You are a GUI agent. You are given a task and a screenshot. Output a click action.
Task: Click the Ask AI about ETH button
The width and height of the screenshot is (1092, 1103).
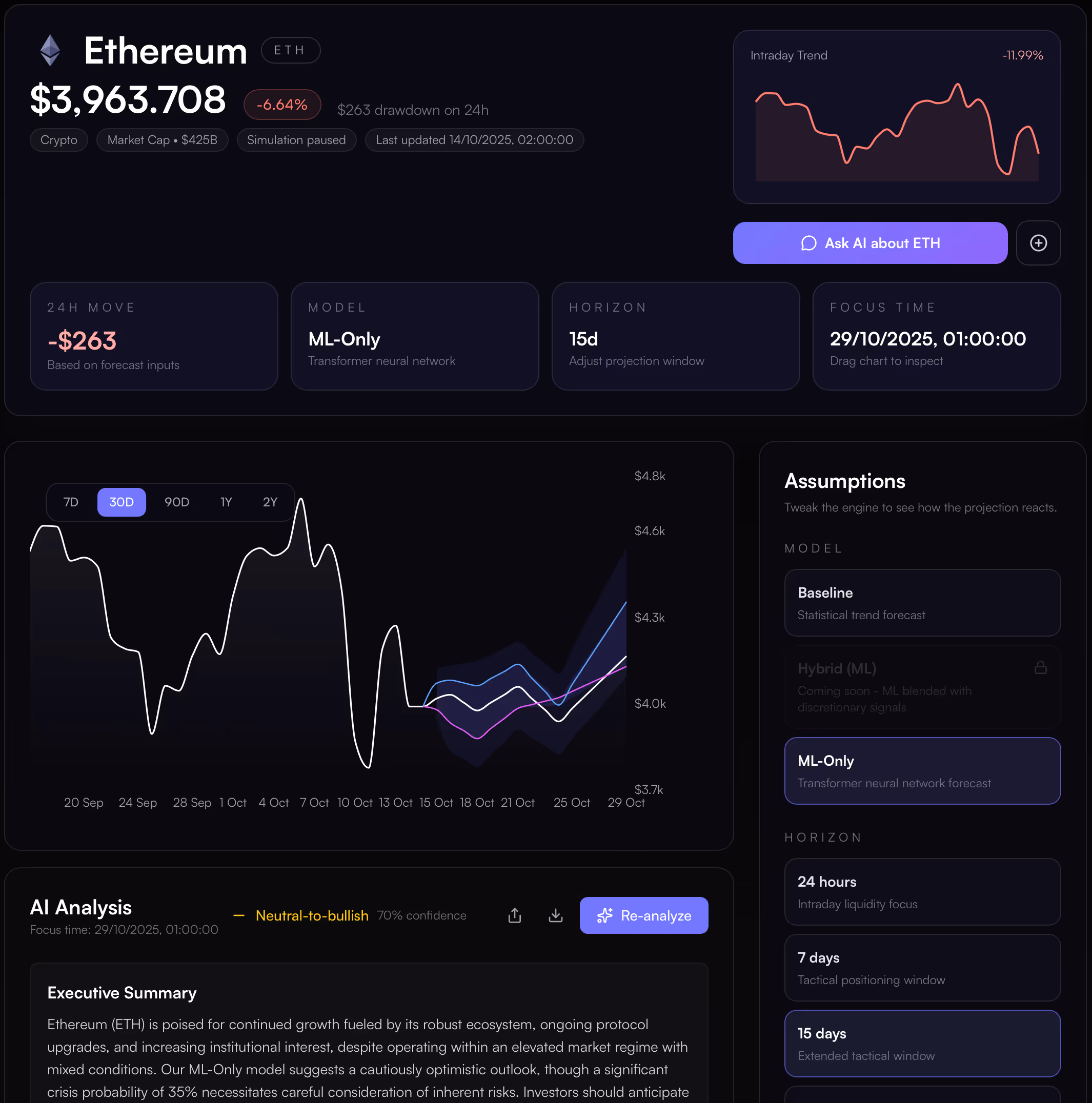(870, 242)
